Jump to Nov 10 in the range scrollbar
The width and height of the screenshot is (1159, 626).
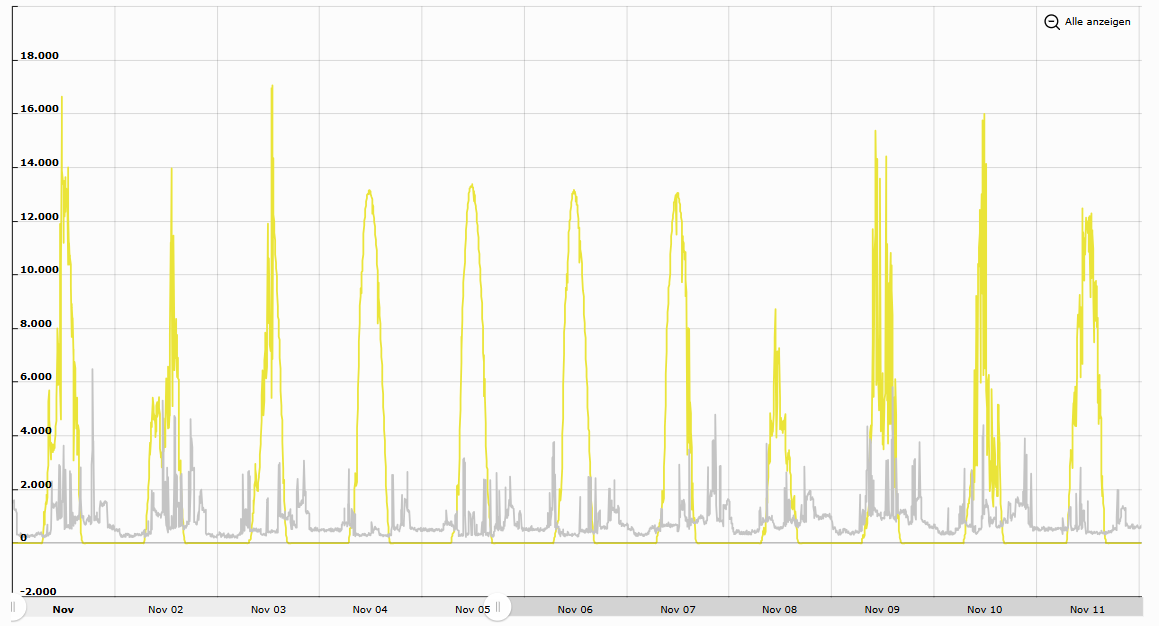(x=984, y=609)
